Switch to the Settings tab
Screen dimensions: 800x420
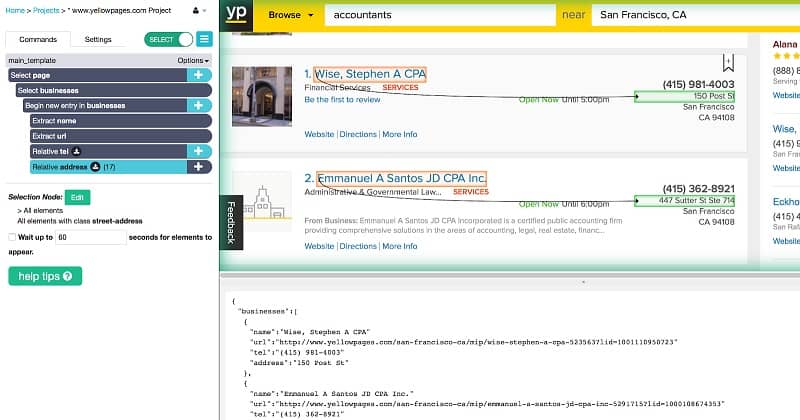point(98,39)
